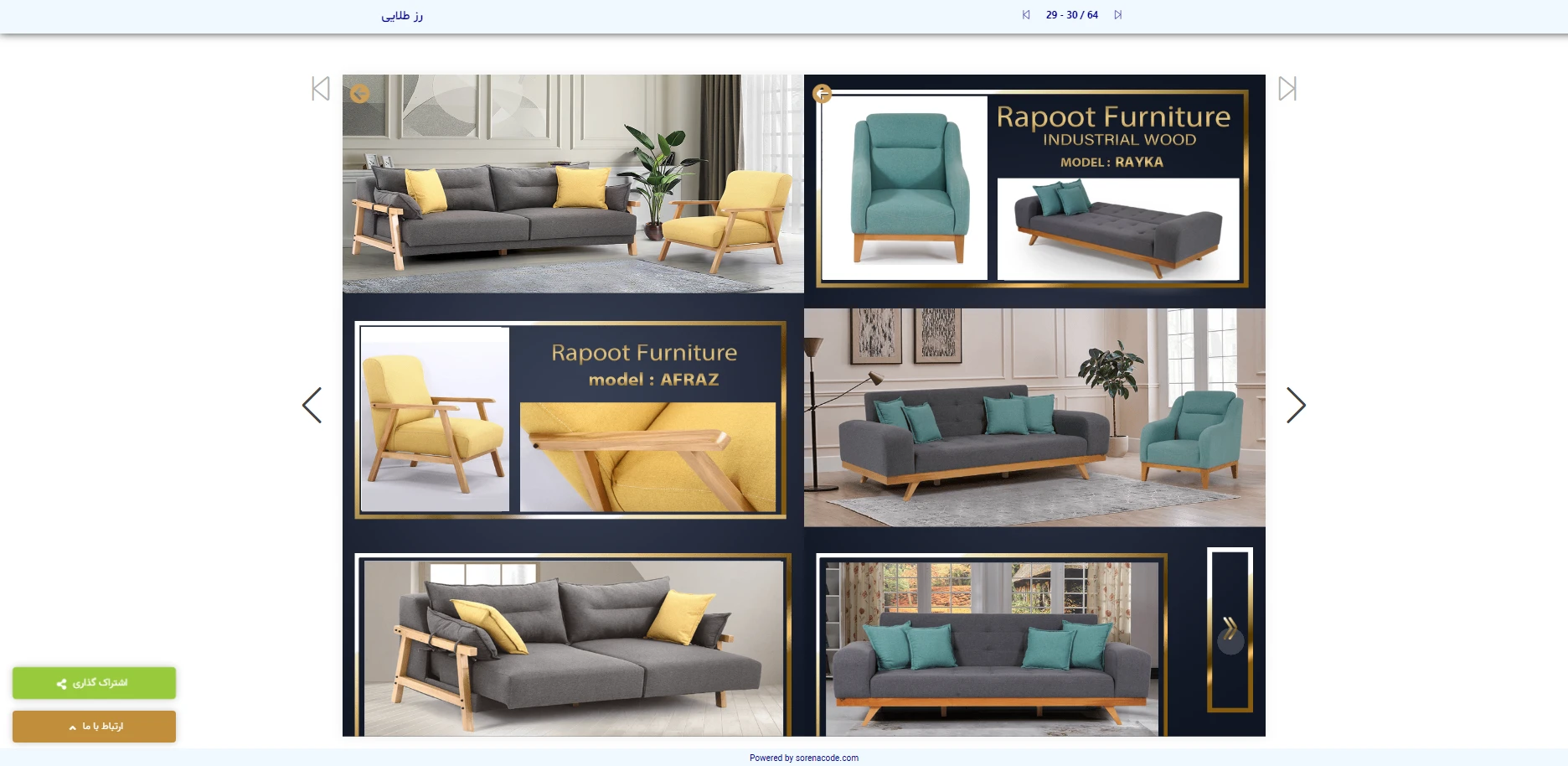Screen dimensions: 1568x766
Task: Click 'model : AFRAZ' text
Action: click(x=653, y=380)
